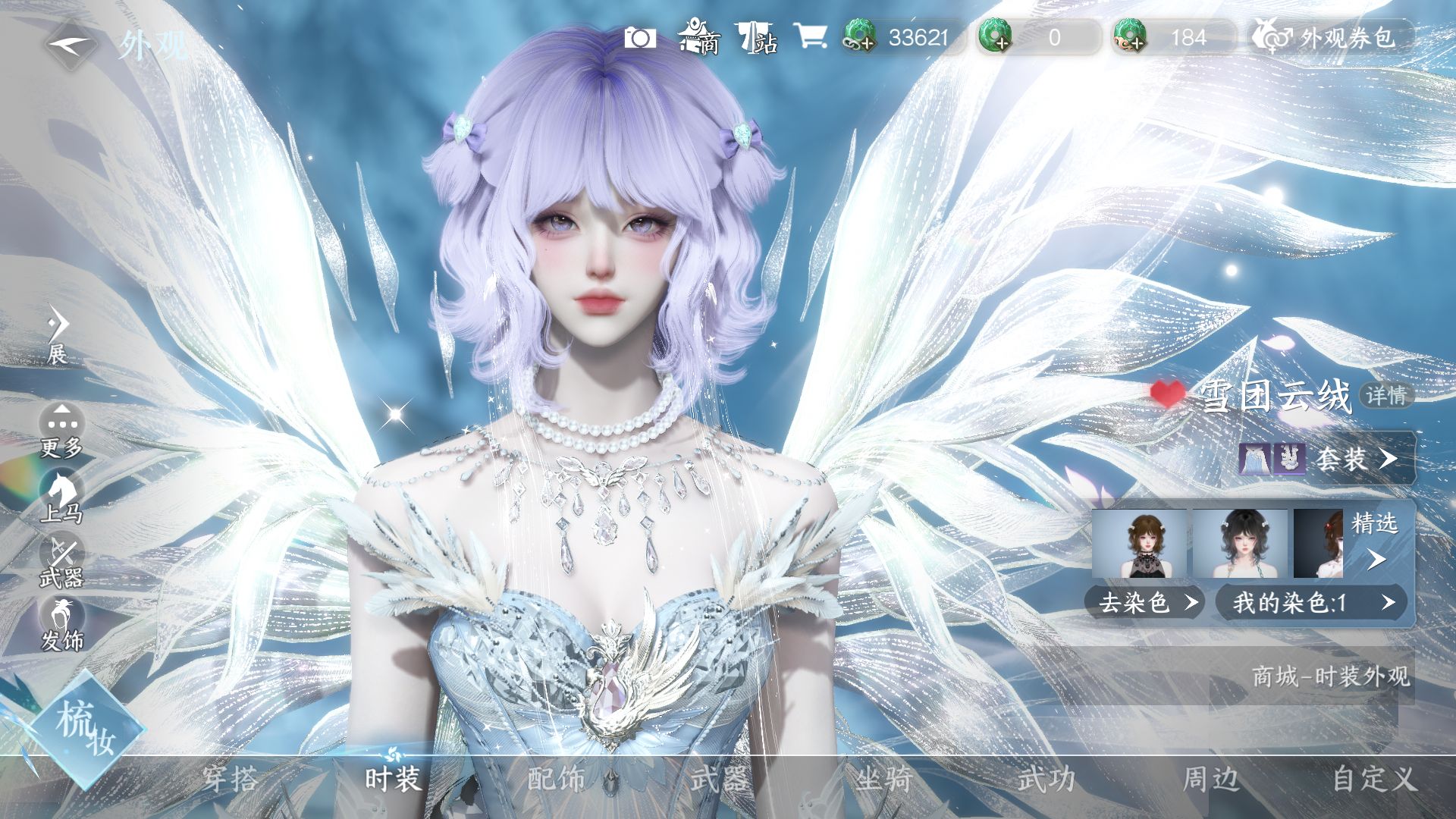The image size is (1456, 819).
Task: Open the 商 shop icon
Action: pos(699,36)
